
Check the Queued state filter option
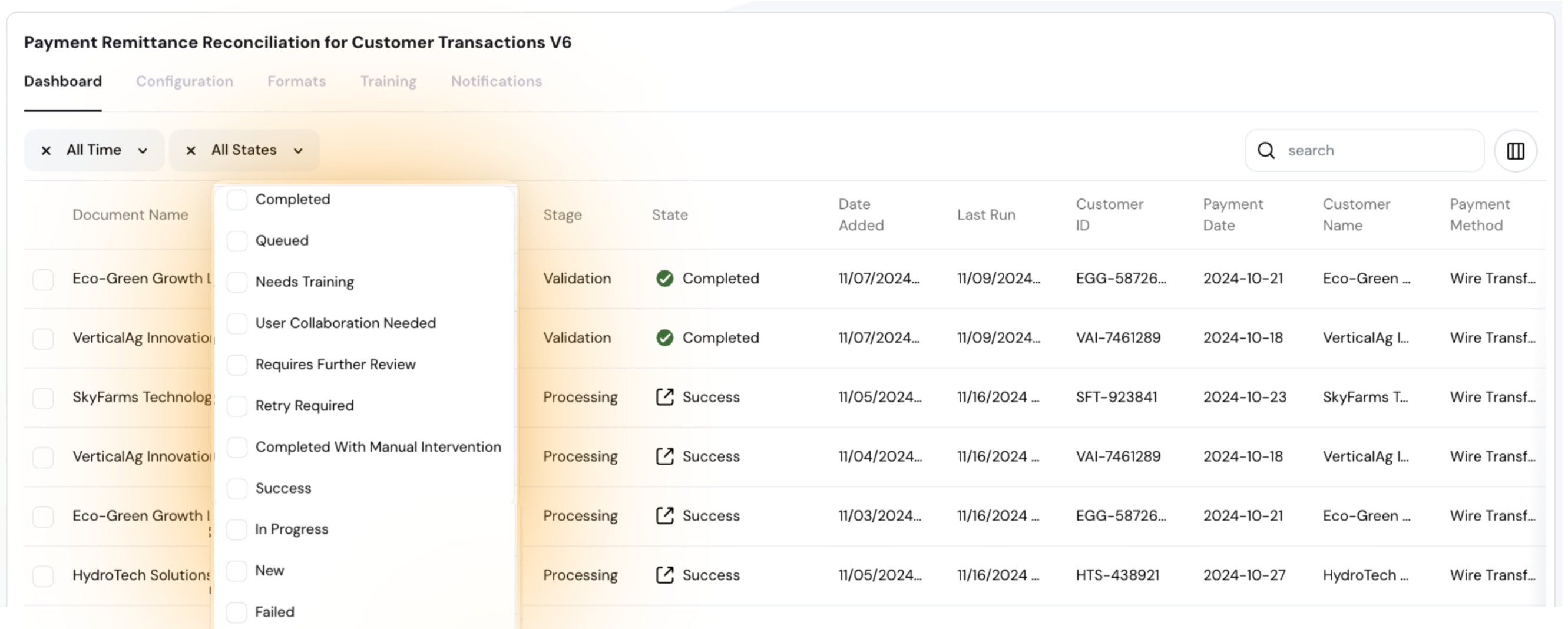pyautogui.click(x=237, y=240)
